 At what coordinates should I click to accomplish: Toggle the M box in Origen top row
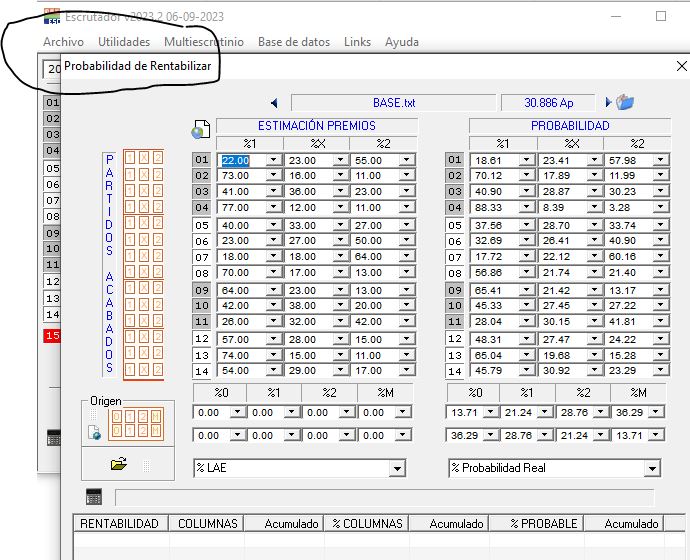pos(156,417)
